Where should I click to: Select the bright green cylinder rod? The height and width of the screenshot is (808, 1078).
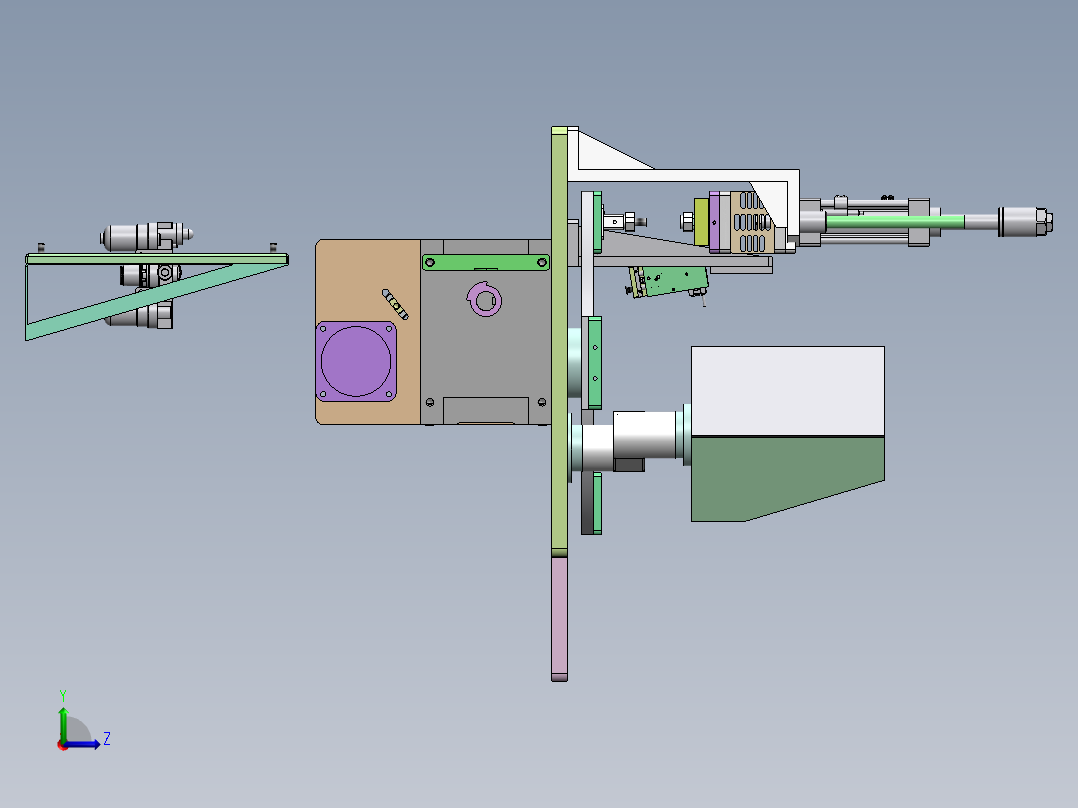point(894,221)
